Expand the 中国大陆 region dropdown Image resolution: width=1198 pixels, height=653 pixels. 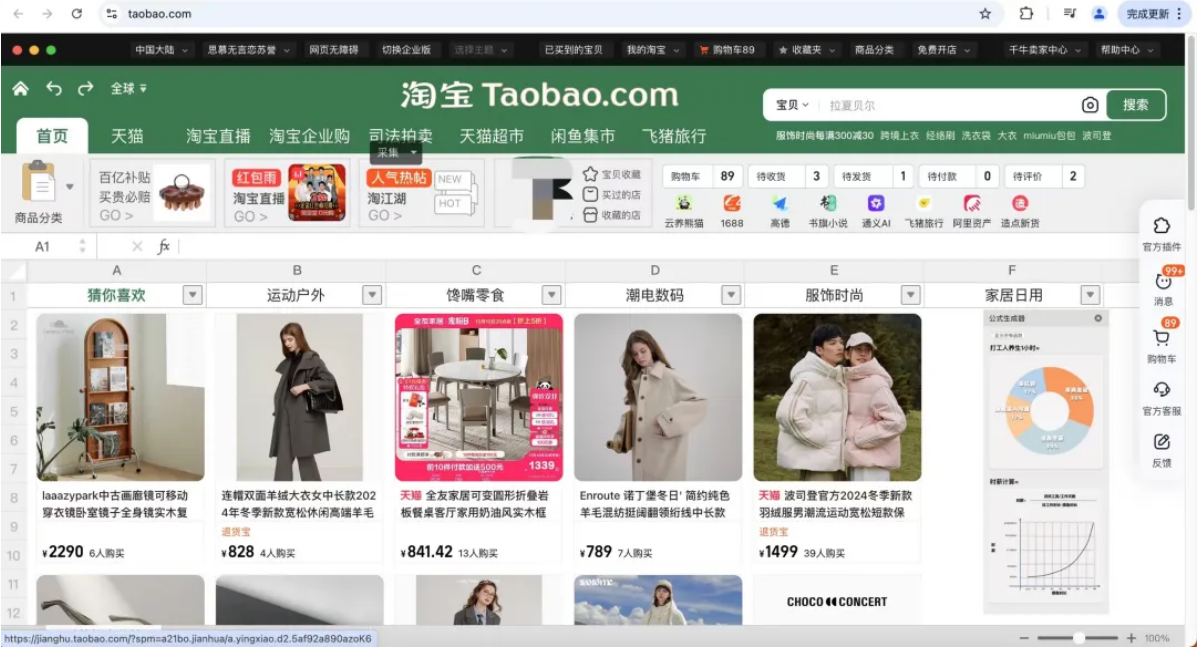(161, 50)
